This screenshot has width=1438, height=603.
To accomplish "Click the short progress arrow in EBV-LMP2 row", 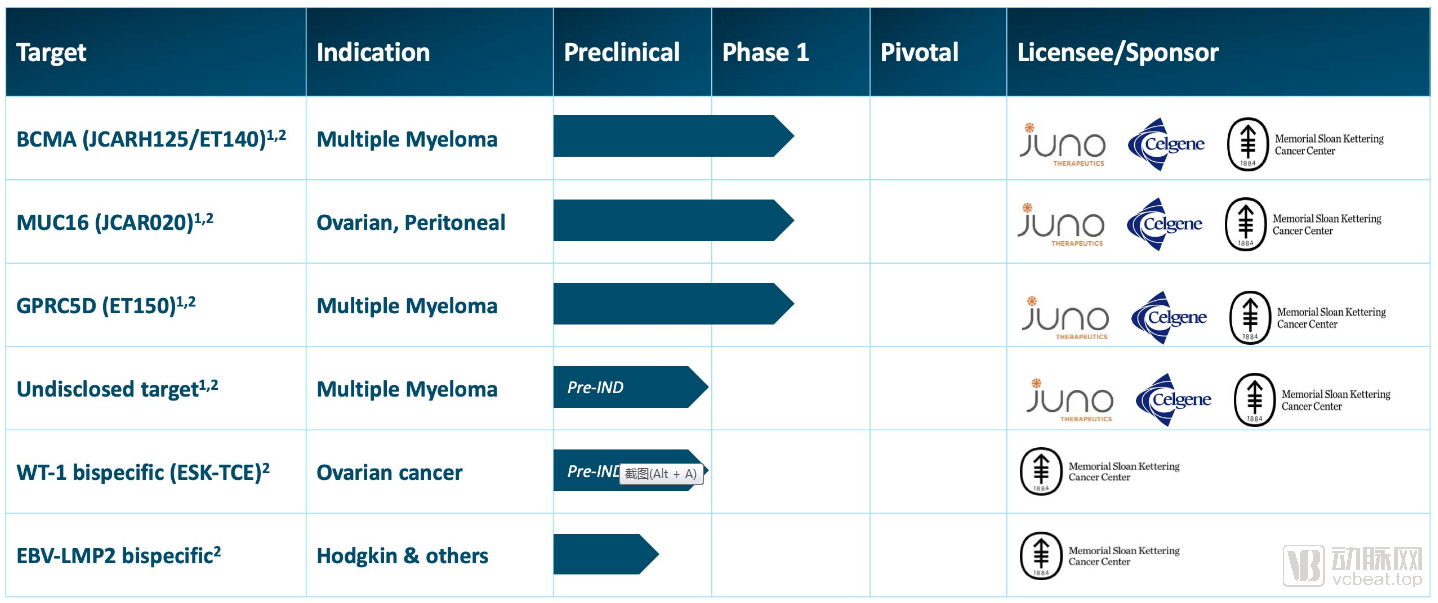I will click(606, 554).
